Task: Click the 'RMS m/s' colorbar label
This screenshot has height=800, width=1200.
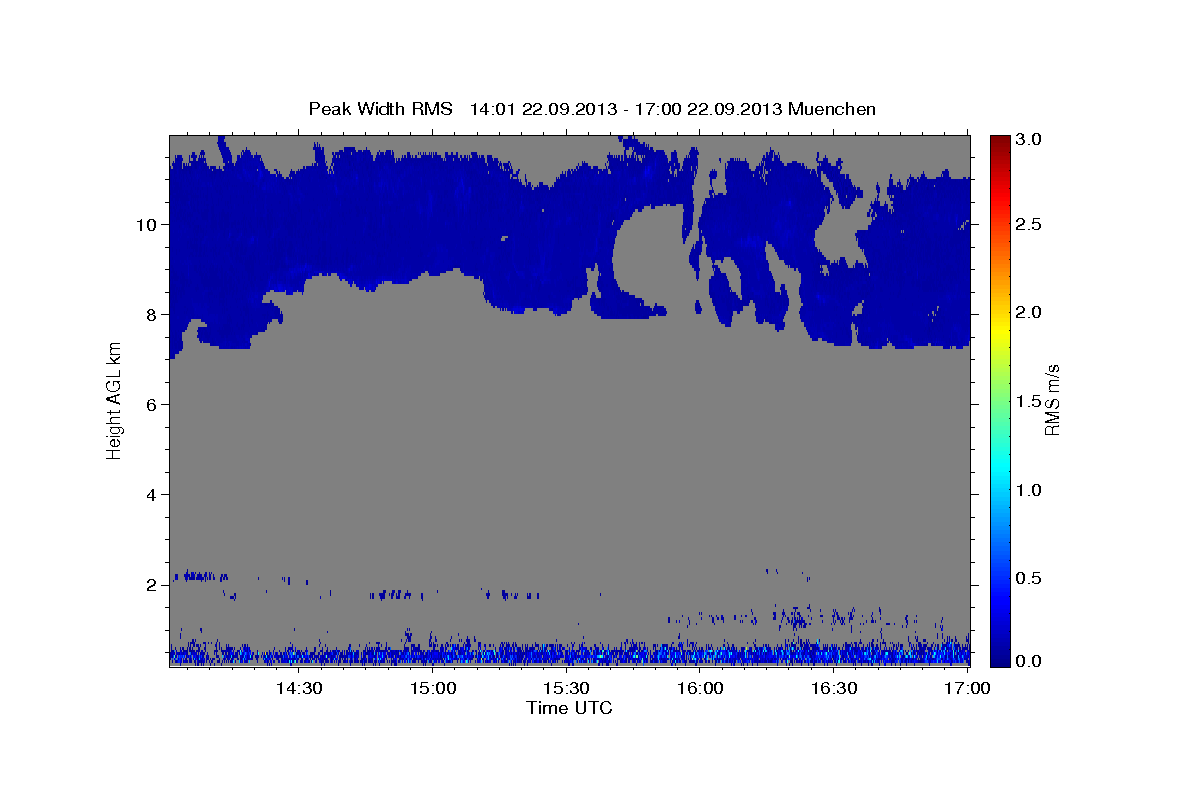Action: 1052,399
